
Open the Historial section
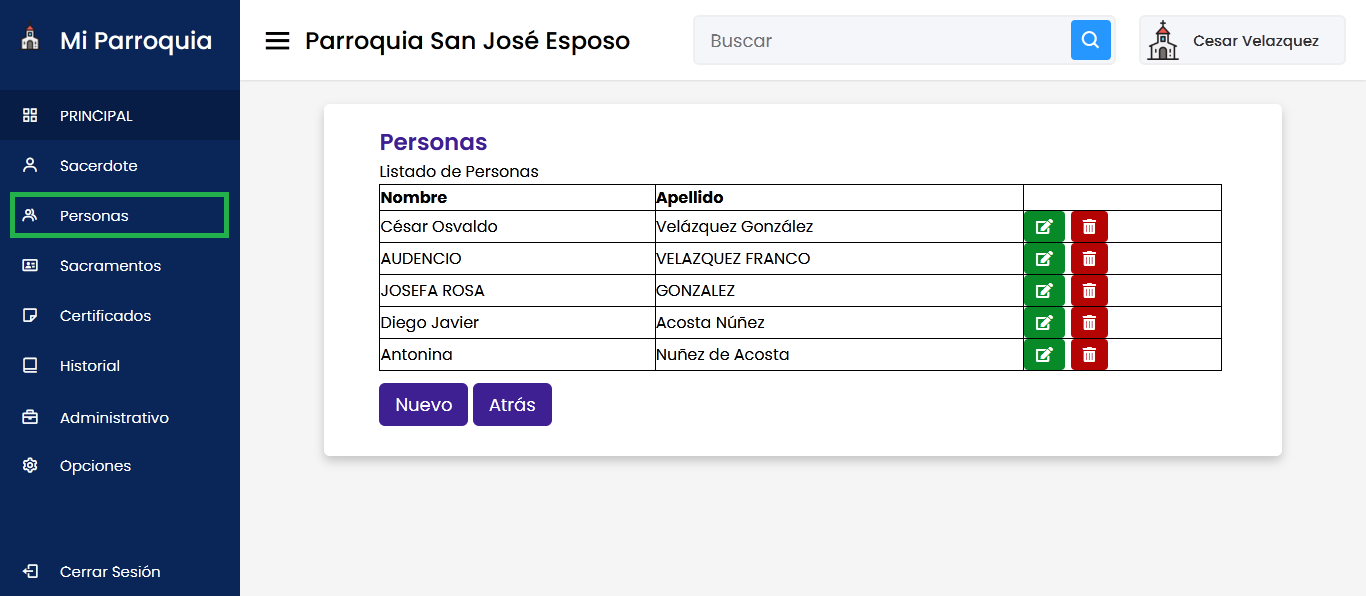pos(89,366)
